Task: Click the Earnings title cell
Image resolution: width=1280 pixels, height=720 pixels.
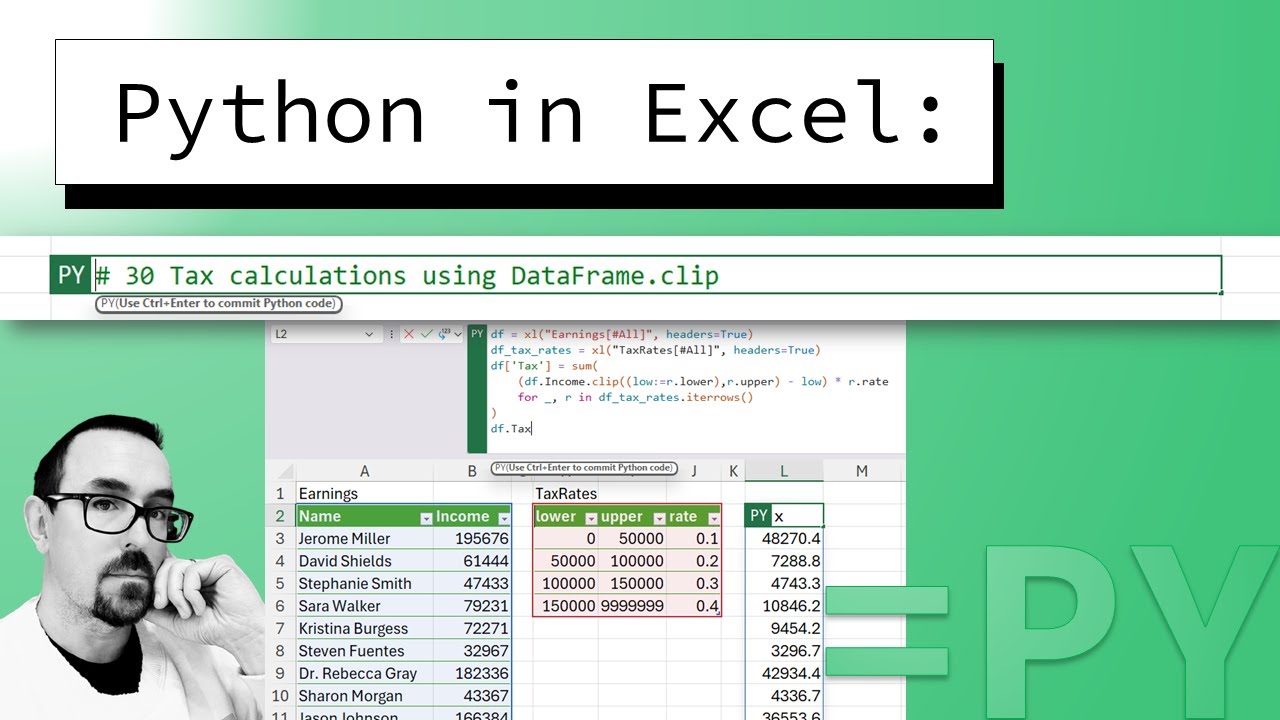Action: click(x=364, y=494)
